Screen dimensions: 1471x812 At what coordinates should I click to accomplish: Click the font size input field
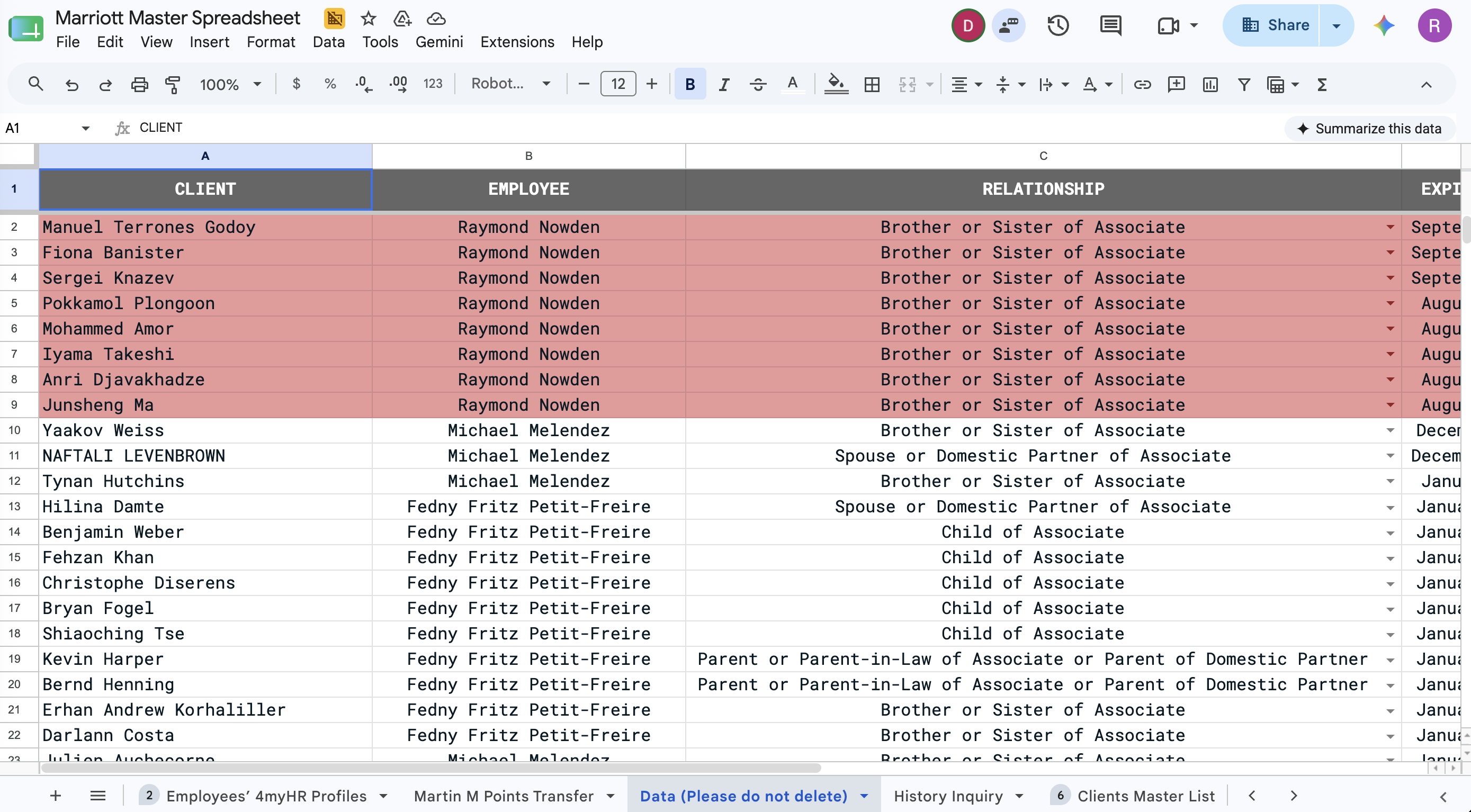pos(618,84)
